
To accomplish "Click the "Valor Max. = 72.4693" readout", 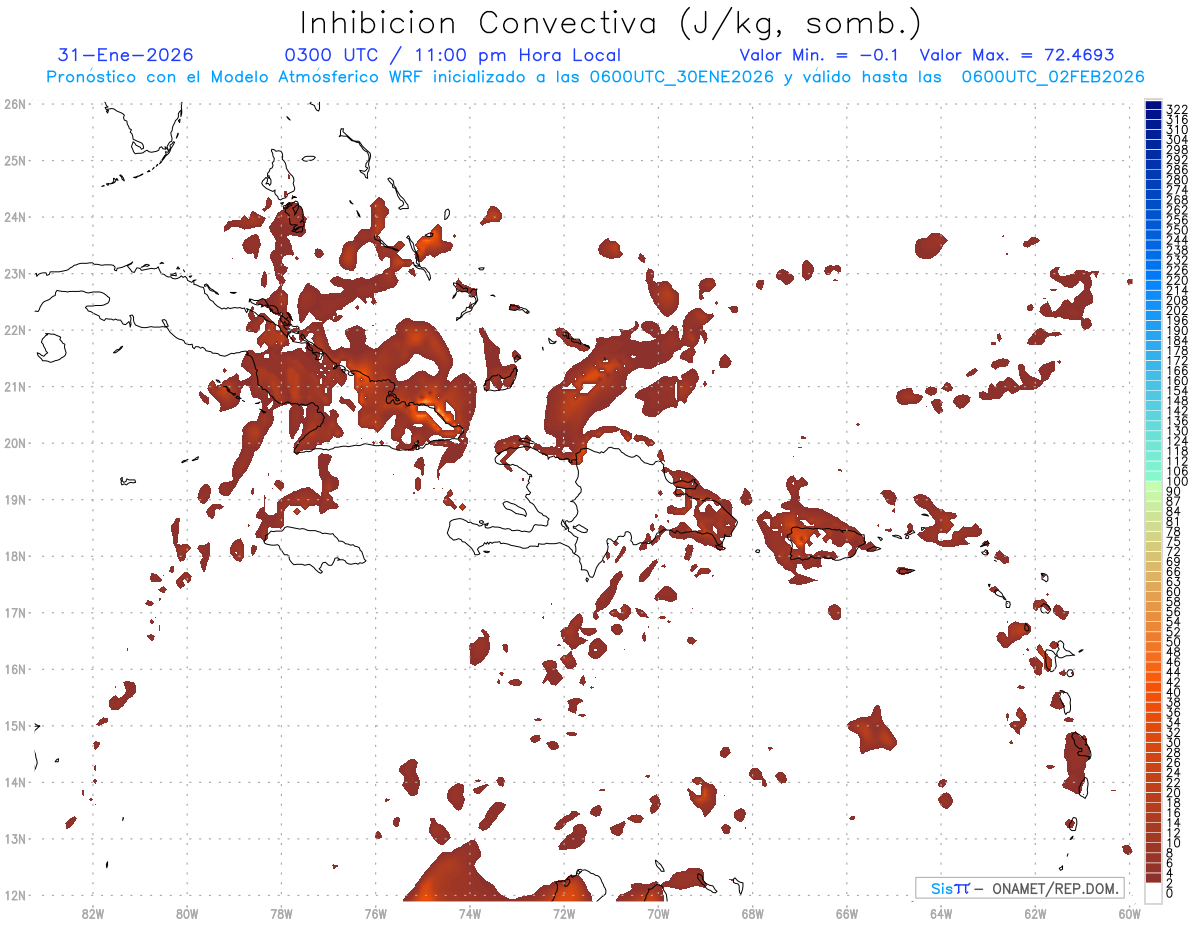I will click(1016, 55).
